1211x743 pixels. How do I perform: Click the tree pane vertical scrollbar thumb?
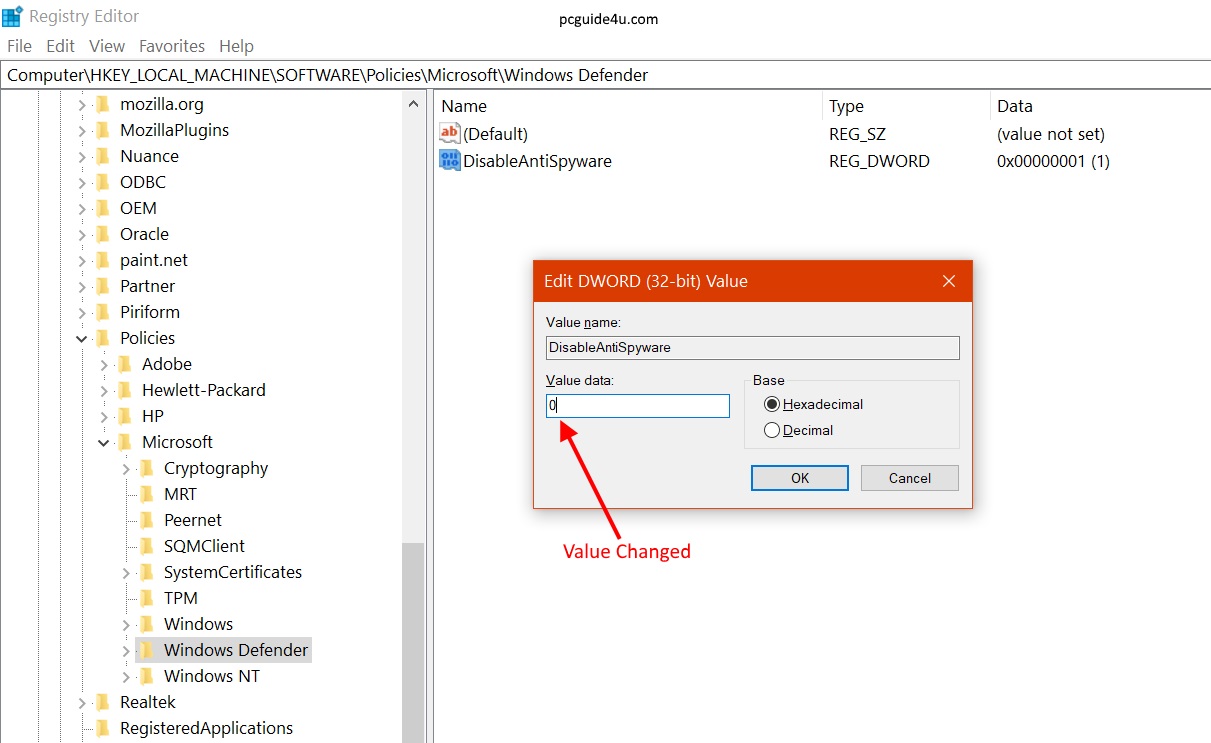412,640
